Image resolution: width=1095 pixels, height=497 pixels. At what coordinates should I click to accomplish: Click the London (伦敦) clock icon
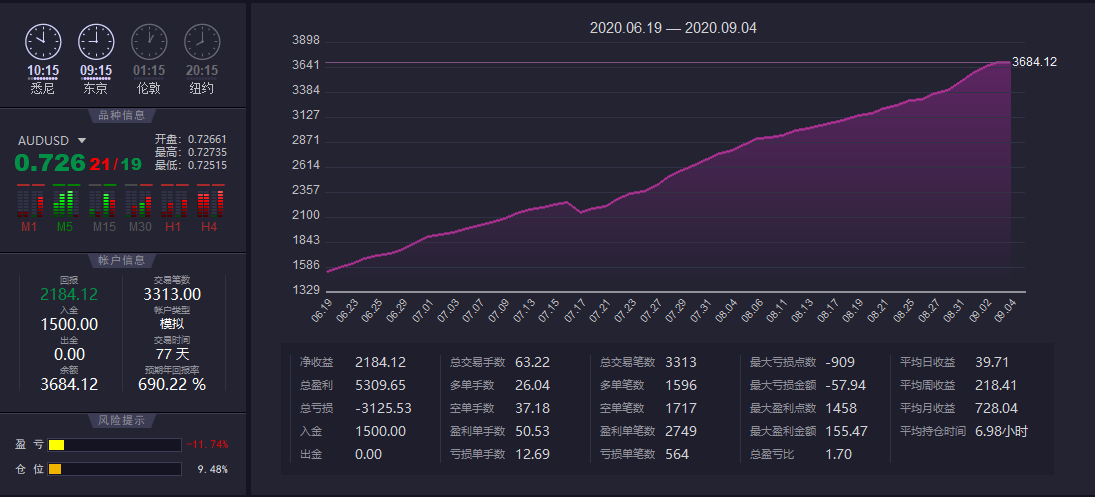149,41
